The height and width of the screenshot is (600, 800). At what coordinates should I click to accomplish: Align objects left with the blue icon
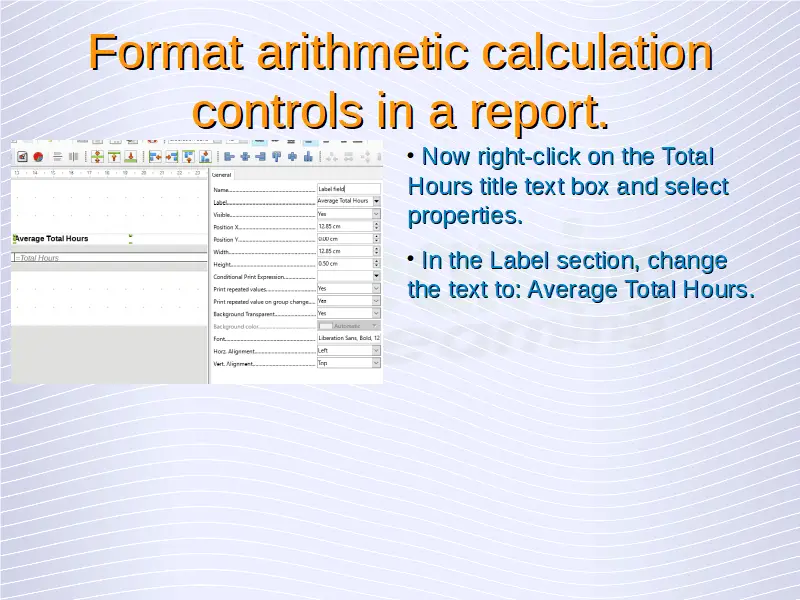(x=229, y=157)
